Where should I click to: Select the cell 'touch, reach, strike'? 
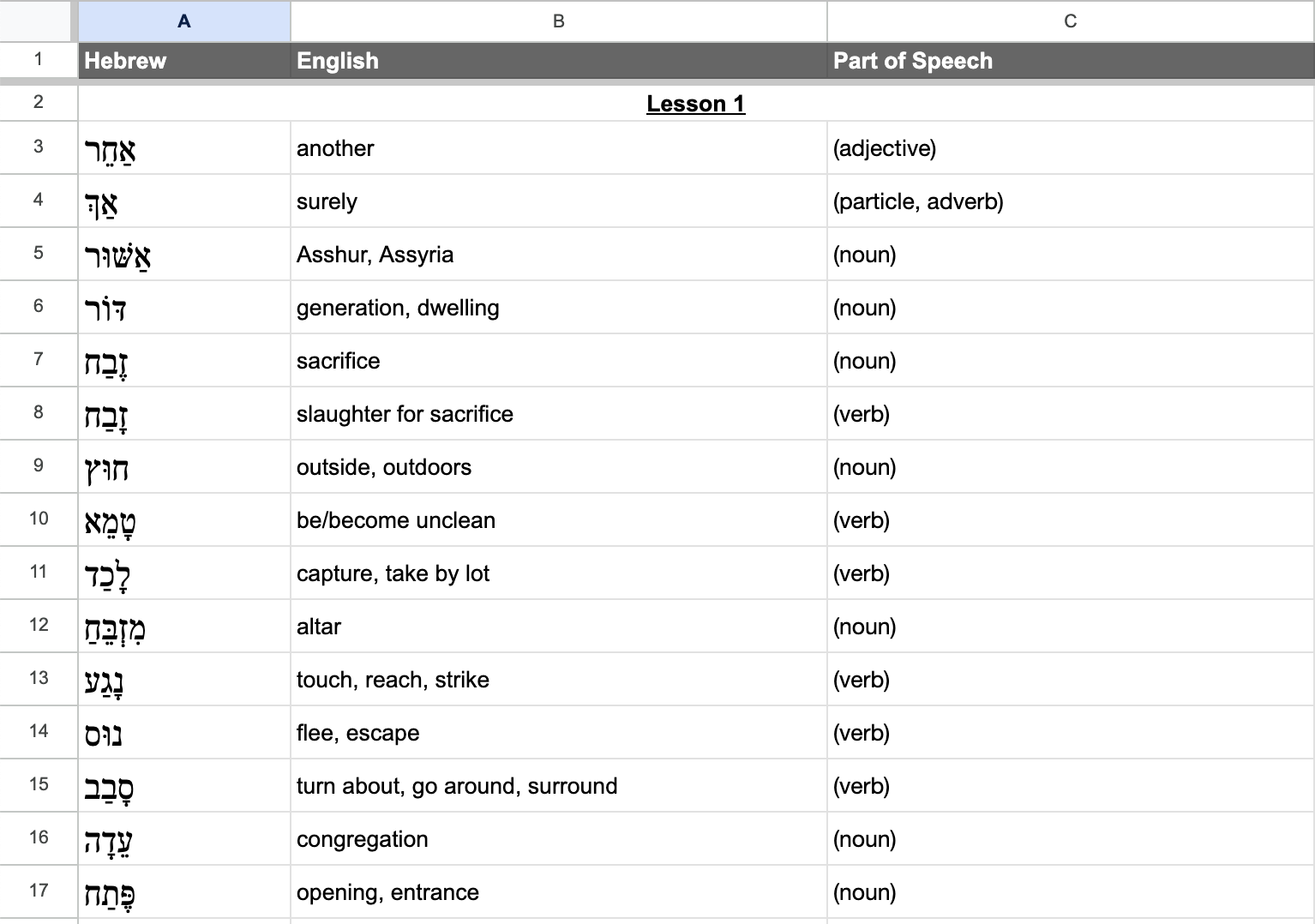[559, 680]
